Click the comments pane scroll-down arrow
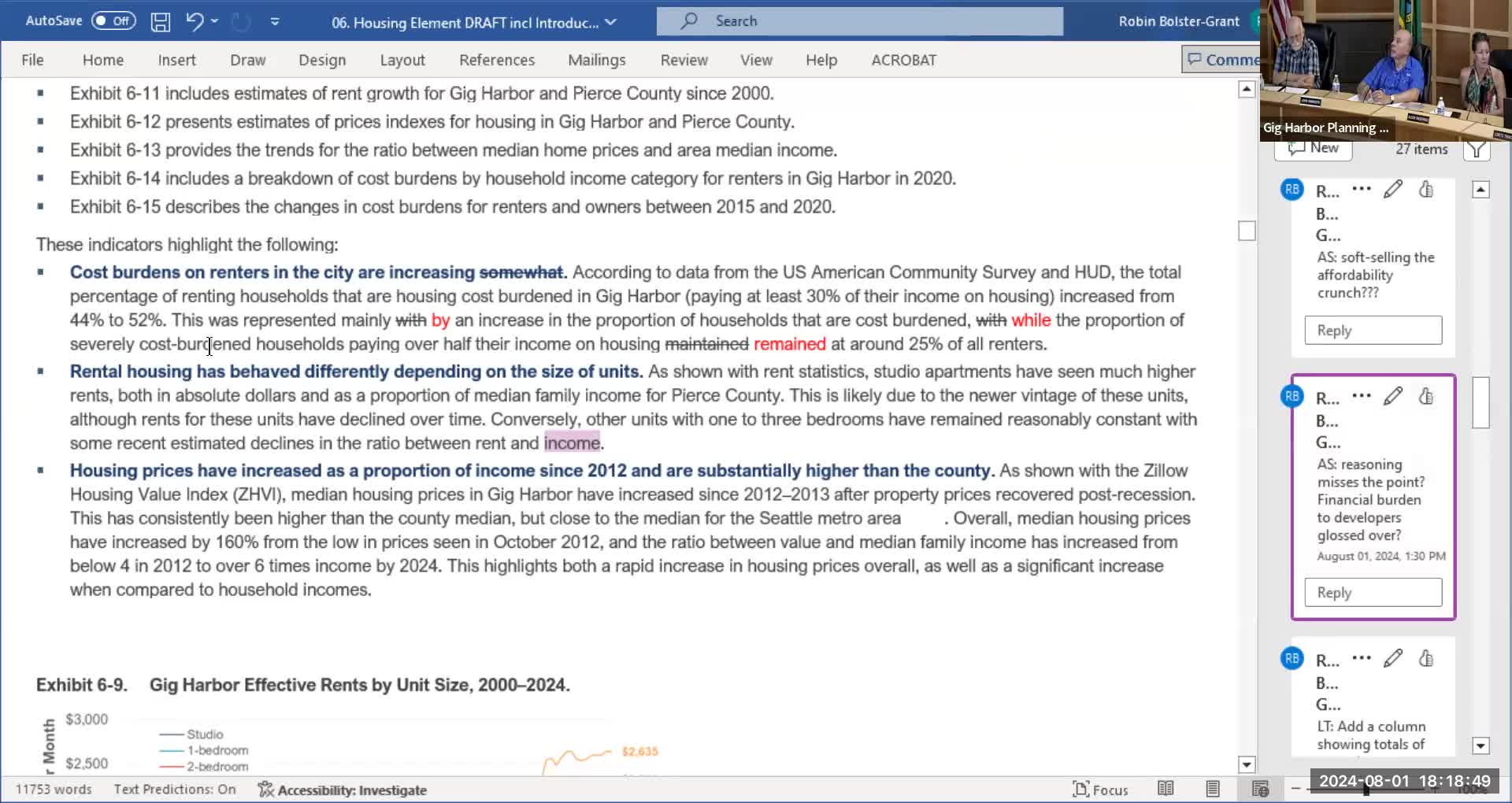 pos(1480,746)
